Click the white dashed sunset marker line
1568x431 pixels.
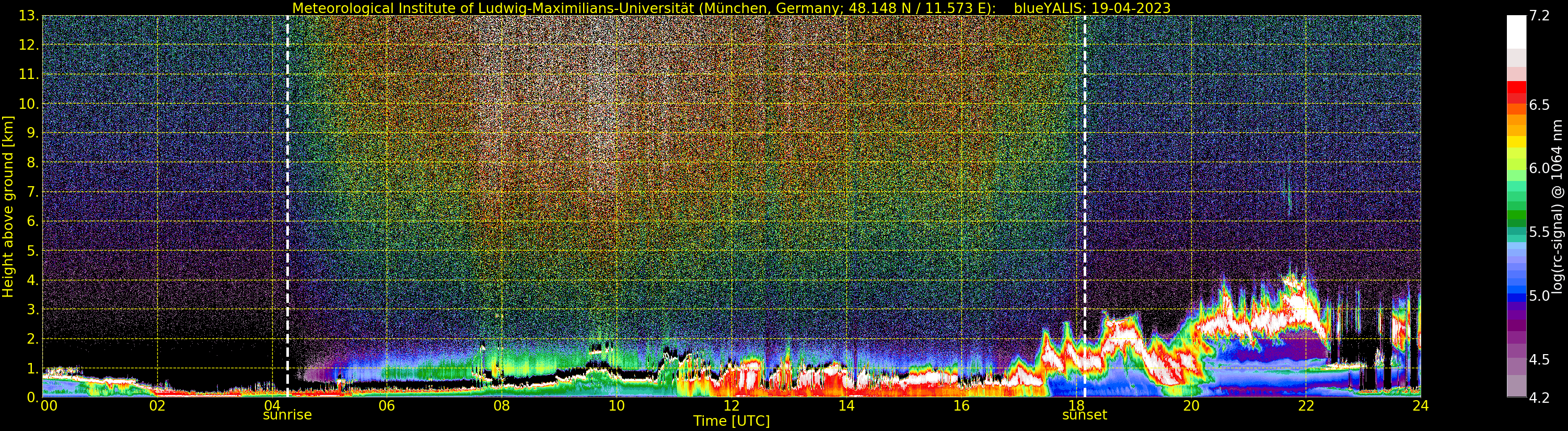coord(1085,206)
